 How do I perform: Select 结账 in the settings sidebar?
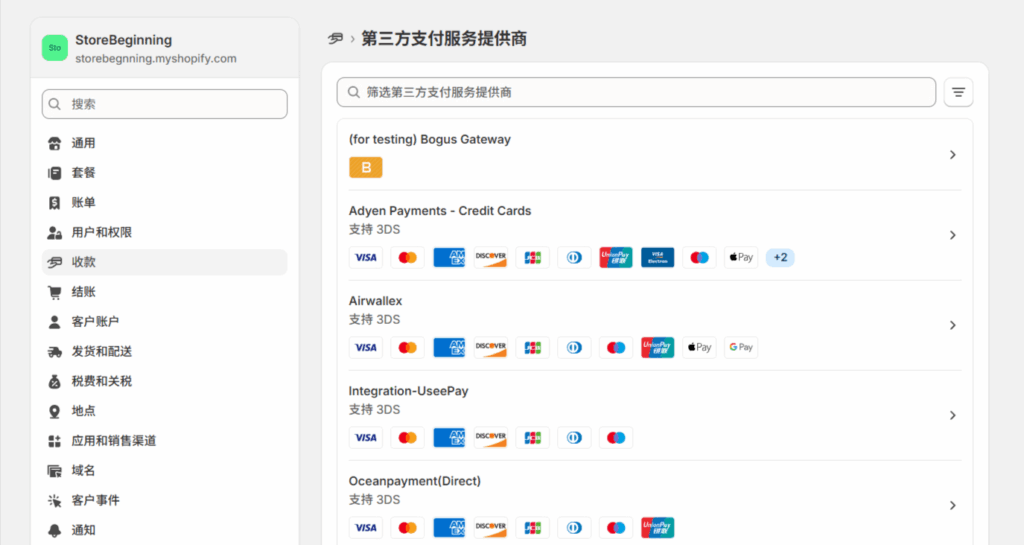pyautogui.click(x=83, y=292)
